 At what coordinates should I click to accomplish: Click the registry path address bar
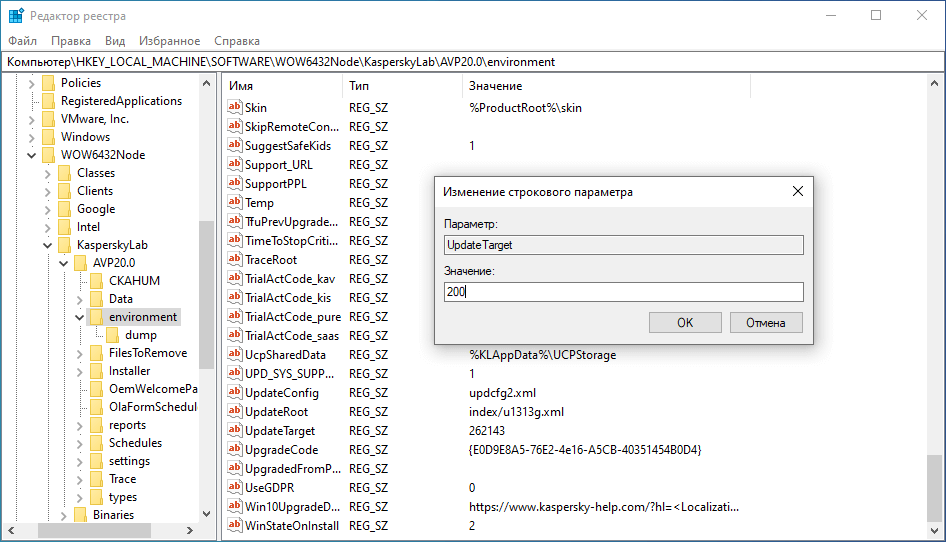click(x=472, y=62)
